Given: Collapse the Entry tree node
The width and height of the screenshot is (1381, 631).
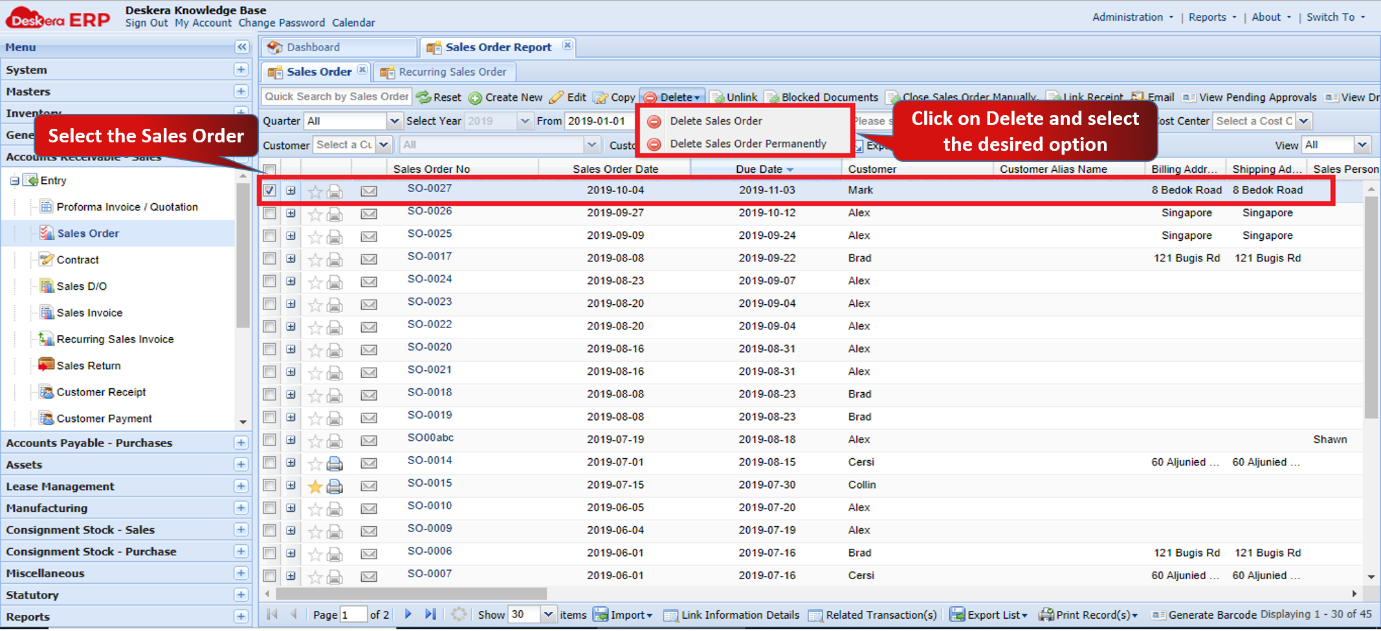Looking at the screenshot, I should click(14, 181).
